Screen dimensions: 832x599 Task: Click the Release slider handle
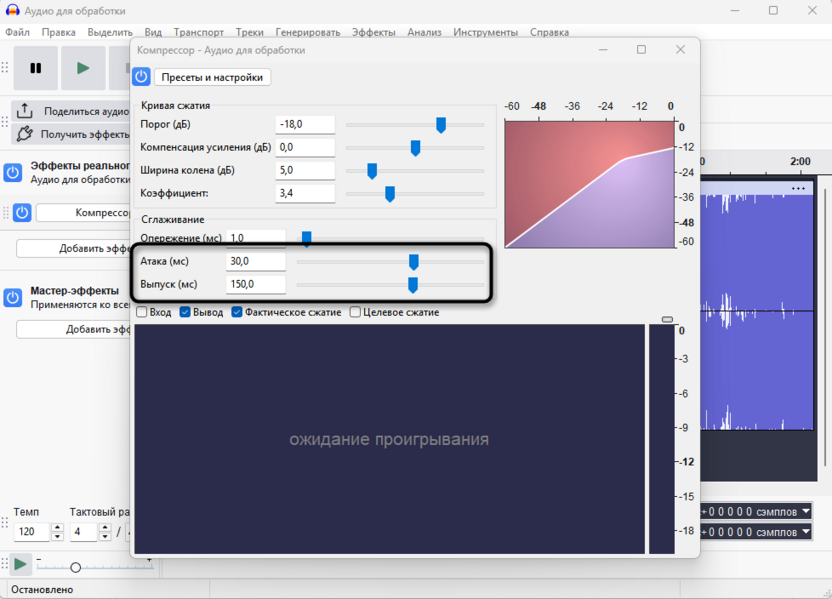point(412,285)
